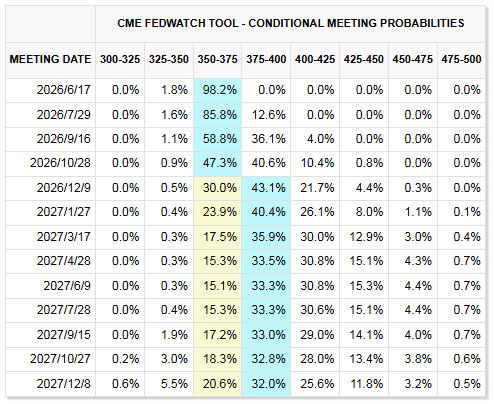Click the 475-500 column header

click(x=461, y=59)
